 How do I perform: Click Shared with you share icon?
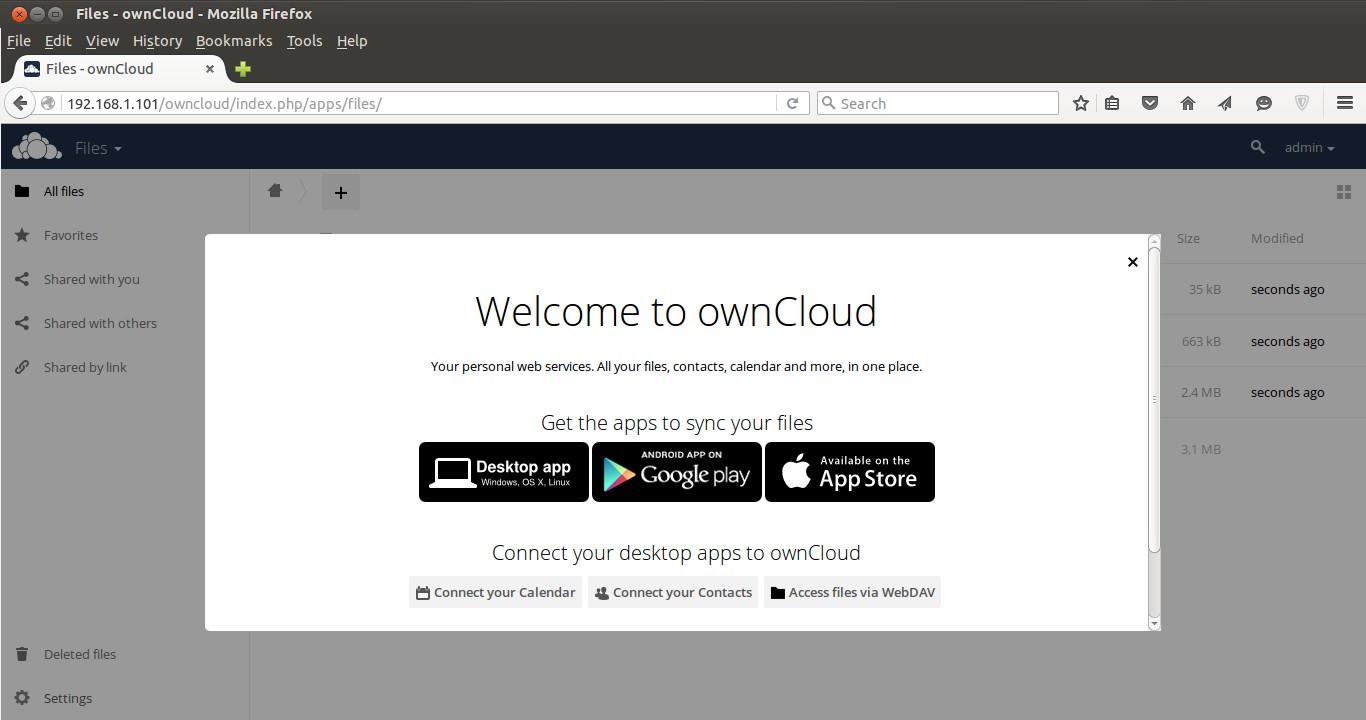22,279
